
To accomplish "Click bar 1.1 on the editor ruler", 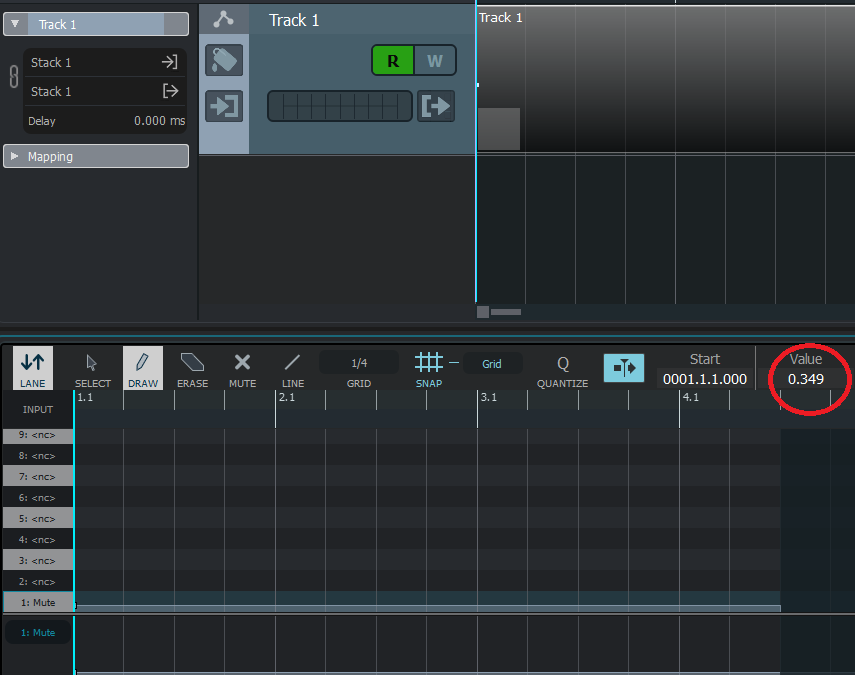I will [85, 397].
